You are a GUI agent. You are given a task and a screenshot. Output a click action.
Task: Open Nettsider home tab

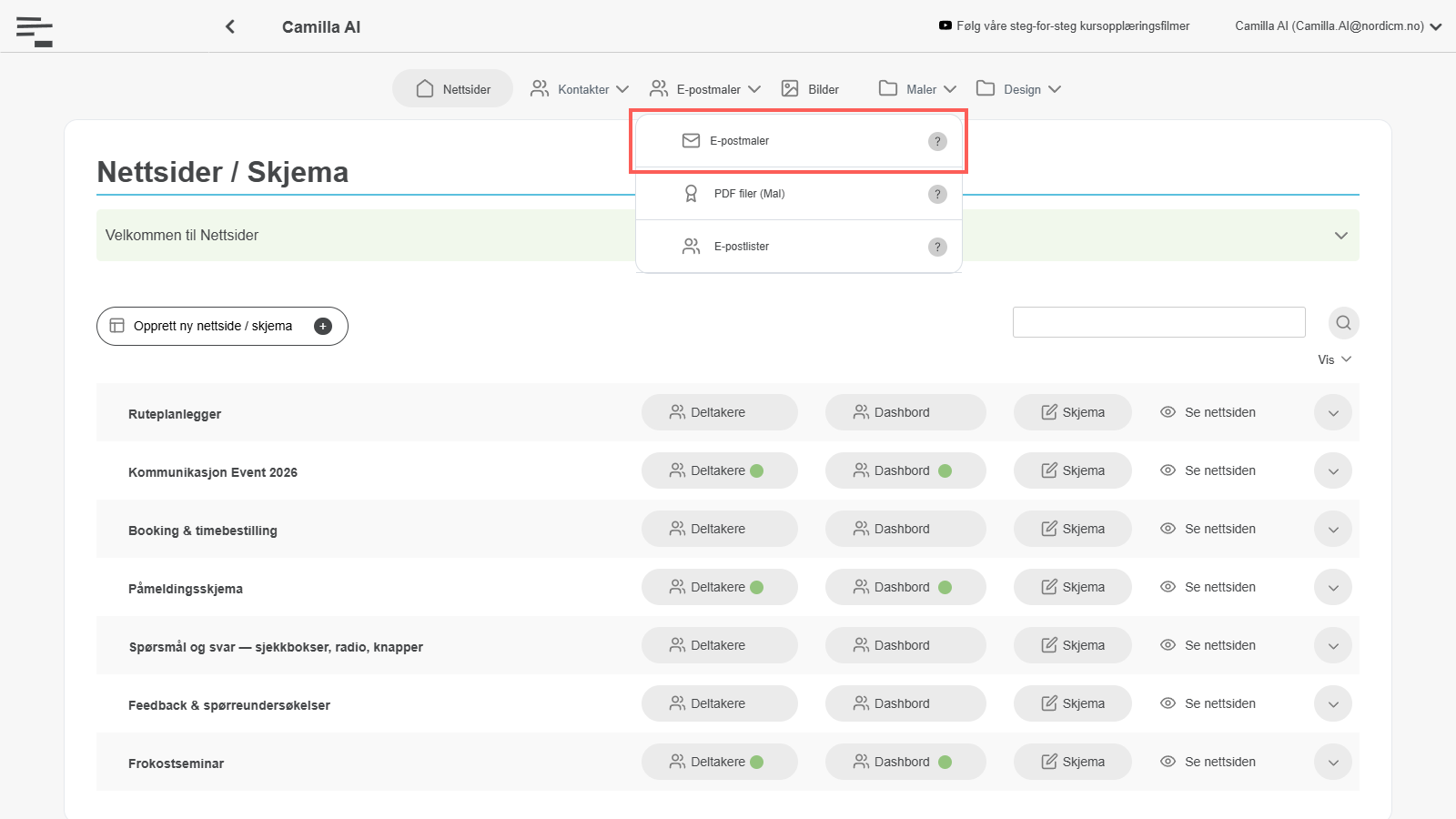[452, 89]
